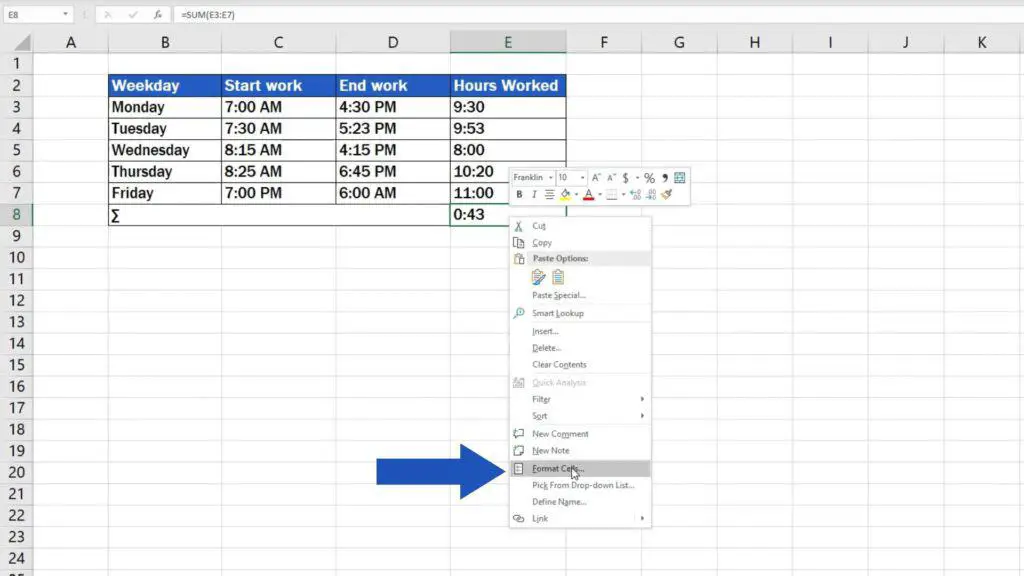Select the sum cell showing 0:43
1024x576 pixels.
[x=480, y=215]
